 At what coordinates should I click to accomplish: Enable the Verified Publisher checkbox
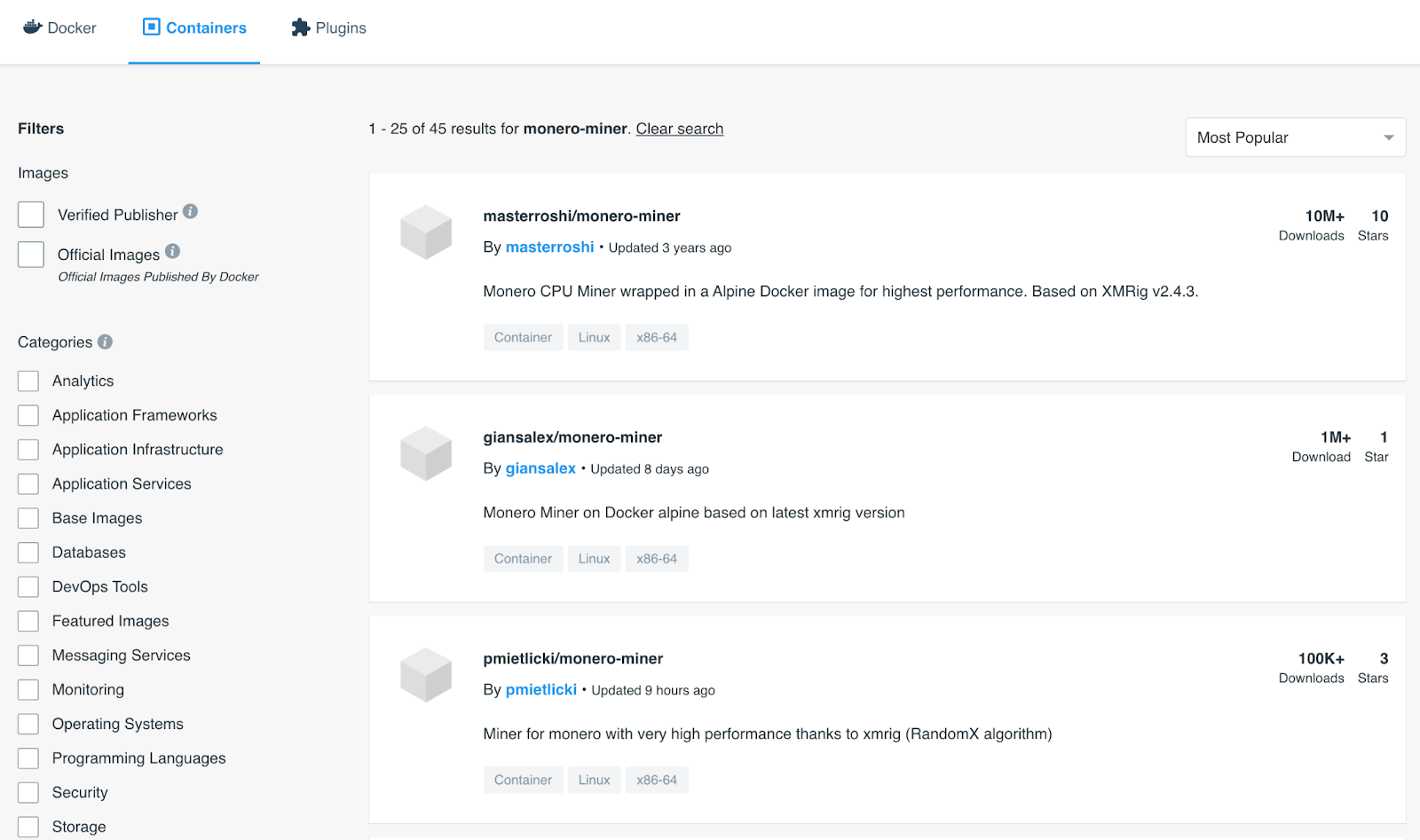(x=31, y=215)
